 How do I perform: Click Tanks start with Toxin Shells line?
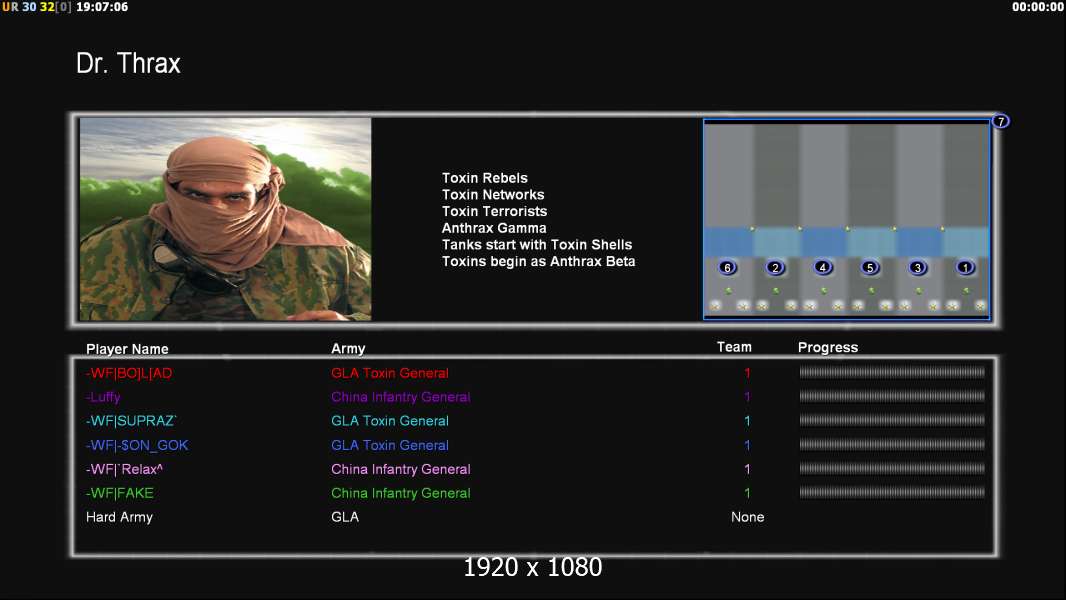(537, 245)
